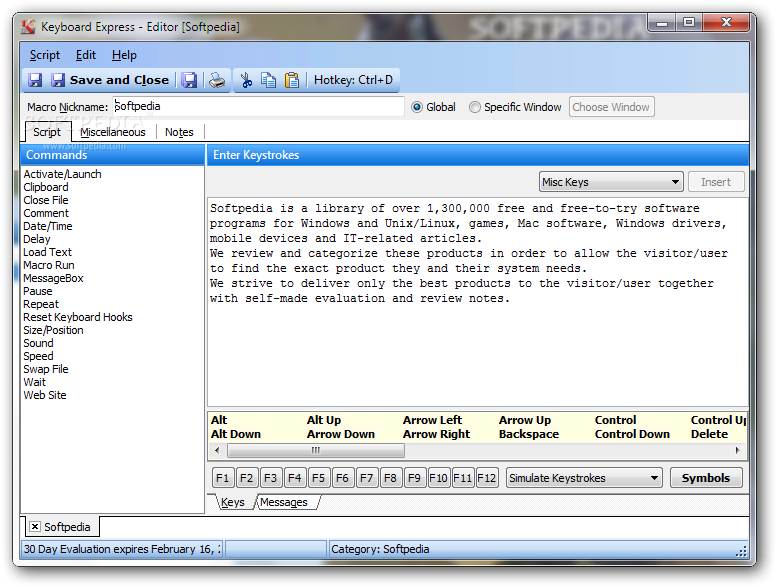Insert the Alt Down key
The height and width of the screenshot is (587, 777).
click(x=236, y=434)
